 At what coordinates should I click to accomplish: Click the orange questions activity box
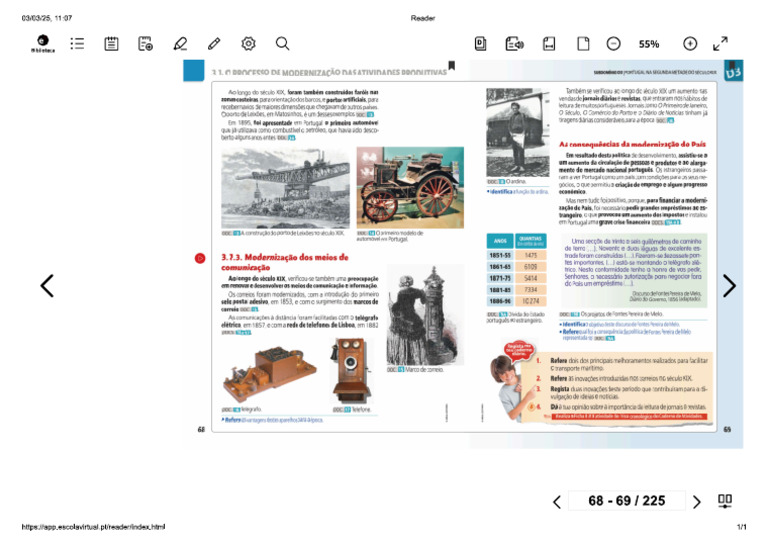point(616,387)
